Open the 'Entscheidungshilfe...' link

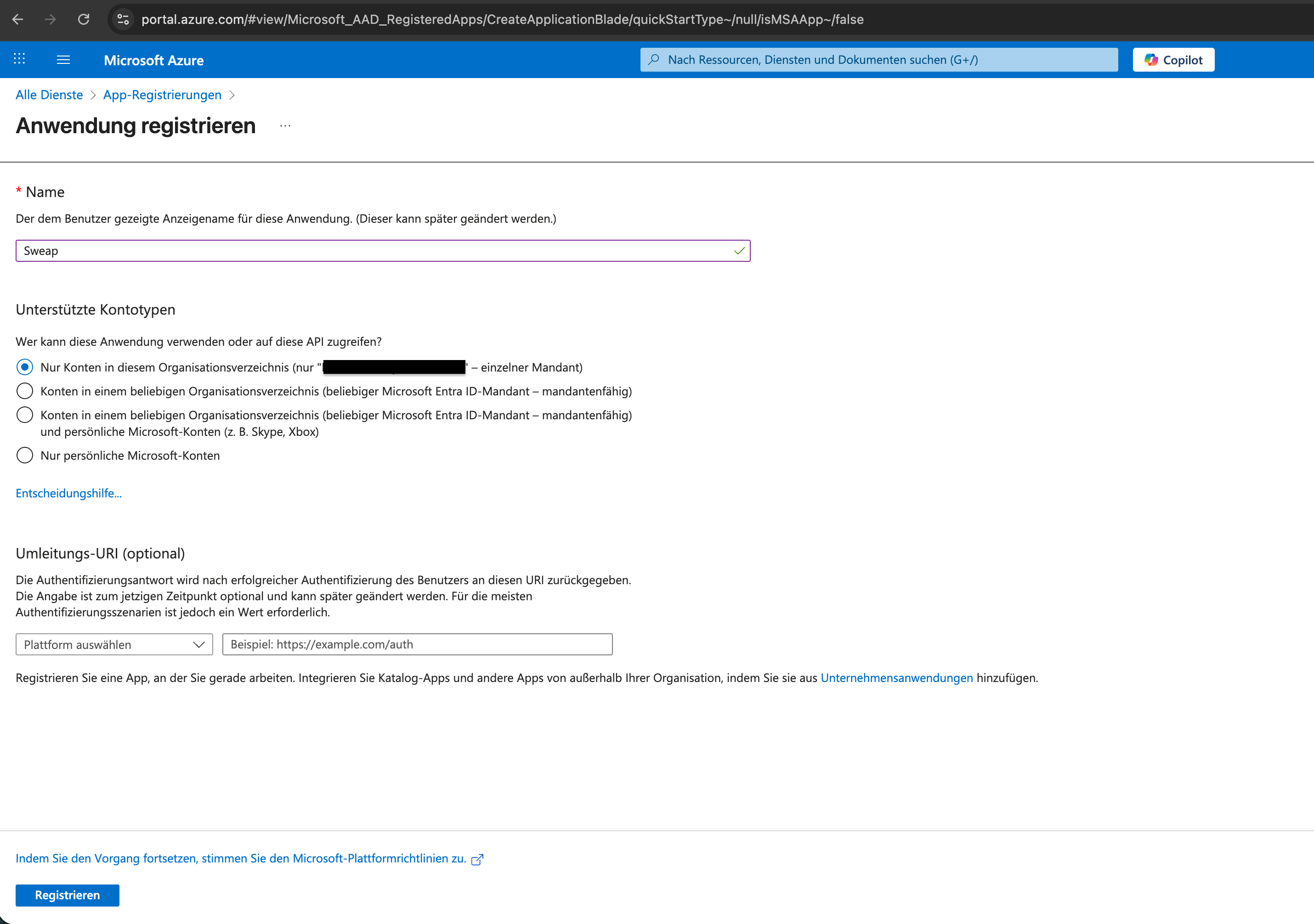click(x=68, y=494)
